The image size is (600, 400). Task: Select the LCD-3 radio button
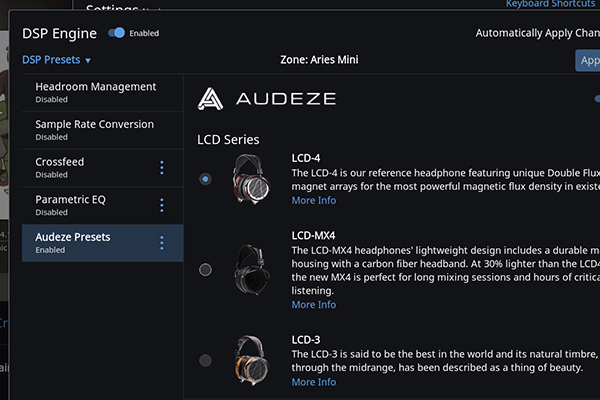coord(205,360)
